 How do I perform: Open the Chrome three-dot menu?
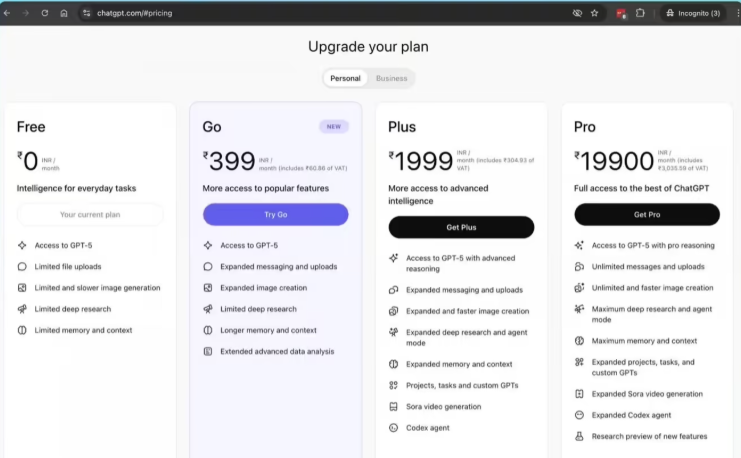coord(733,13)
